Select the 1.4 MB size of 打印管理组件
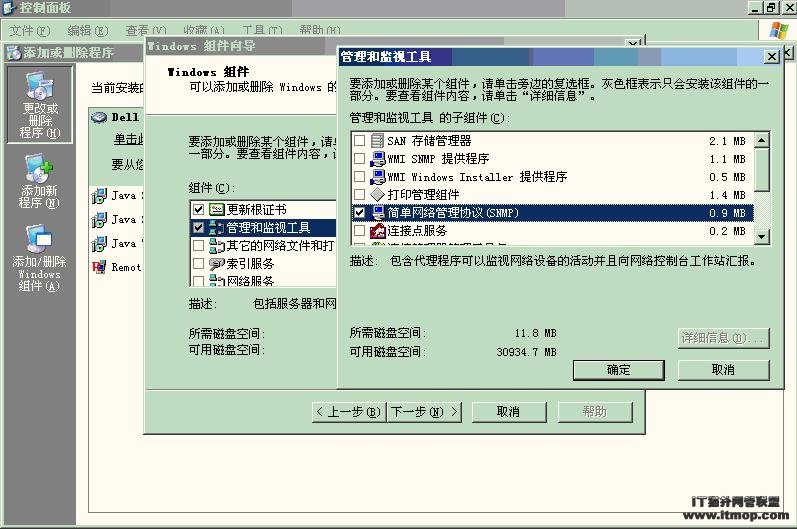797x529 pixels. 727,195
